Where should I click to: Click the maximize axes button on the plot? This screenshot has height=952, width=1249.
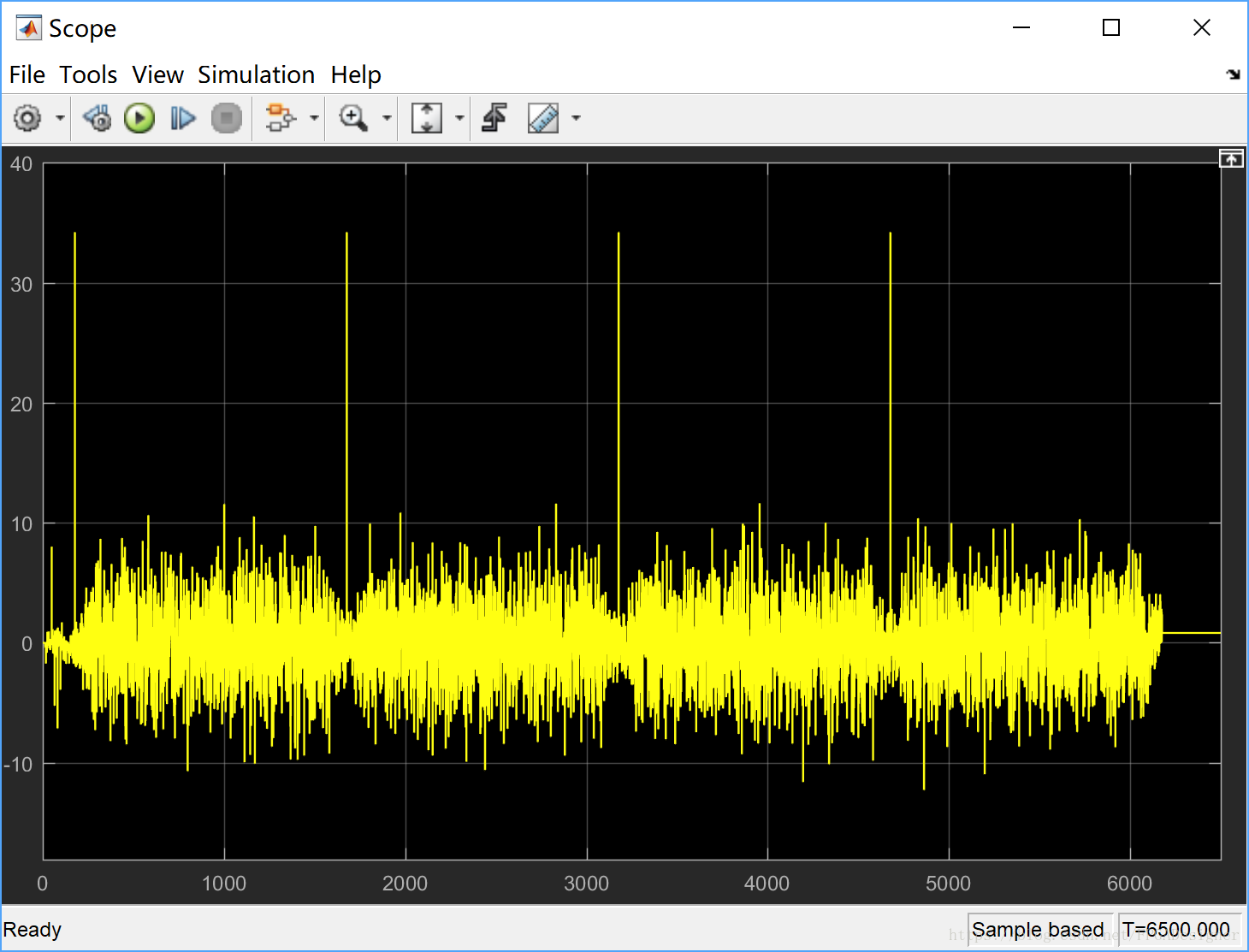[x=1231, y=158]
